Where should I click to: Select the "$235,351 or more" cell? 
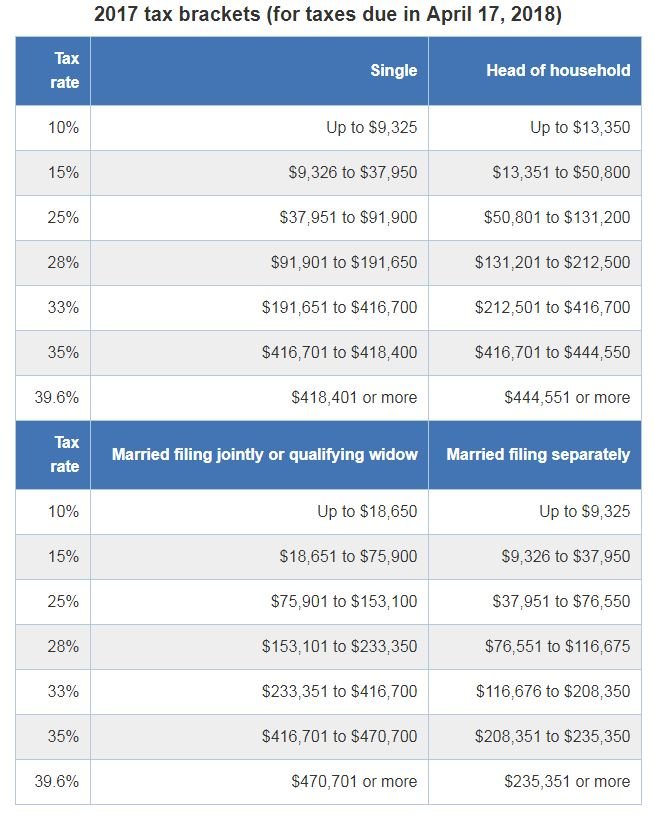click(567, 781)
